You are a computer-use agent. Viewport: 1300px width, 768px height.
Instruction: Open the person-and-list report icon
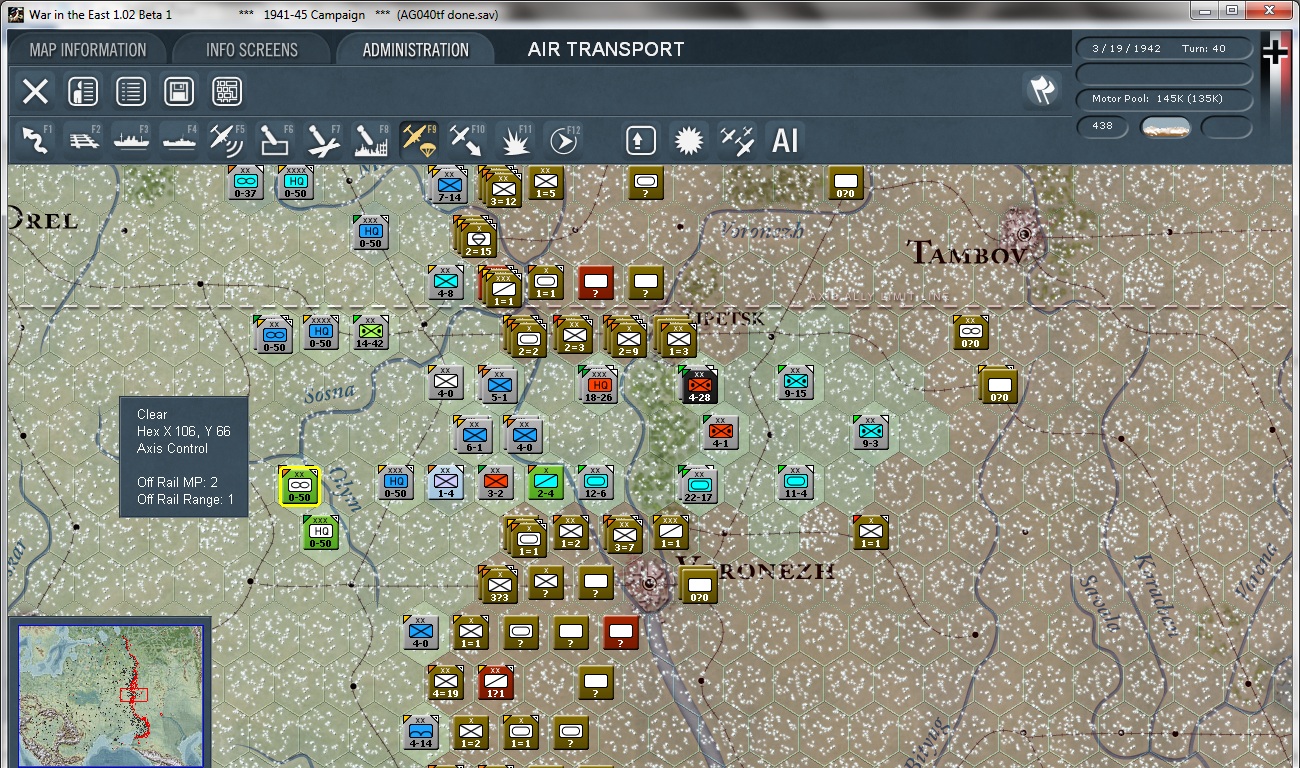(x=83, y=92)
